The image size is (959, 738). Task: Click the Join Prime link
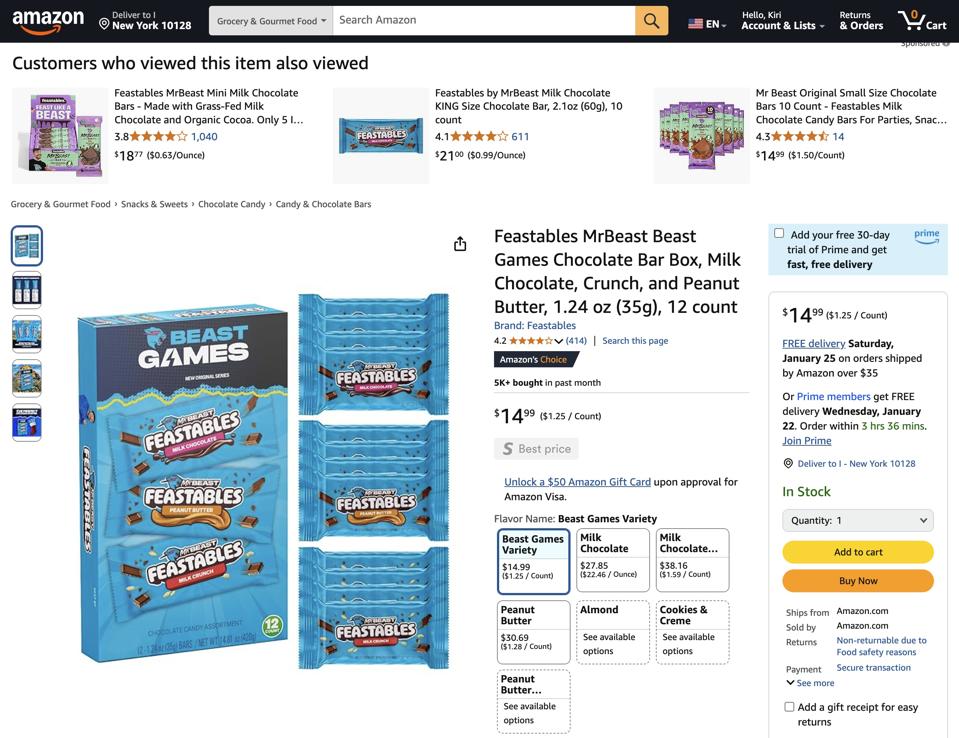coord(806,439)
